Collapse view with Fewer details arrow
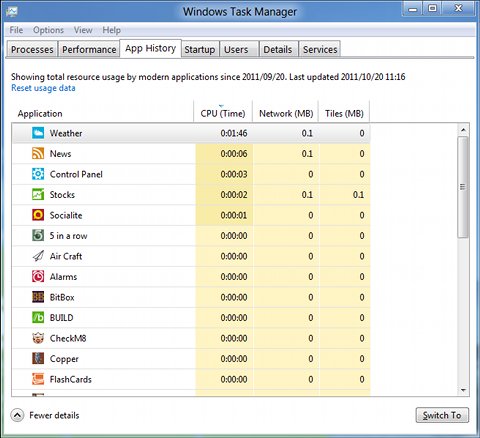The height and width of the screenshot is (438, 480). 17,415
